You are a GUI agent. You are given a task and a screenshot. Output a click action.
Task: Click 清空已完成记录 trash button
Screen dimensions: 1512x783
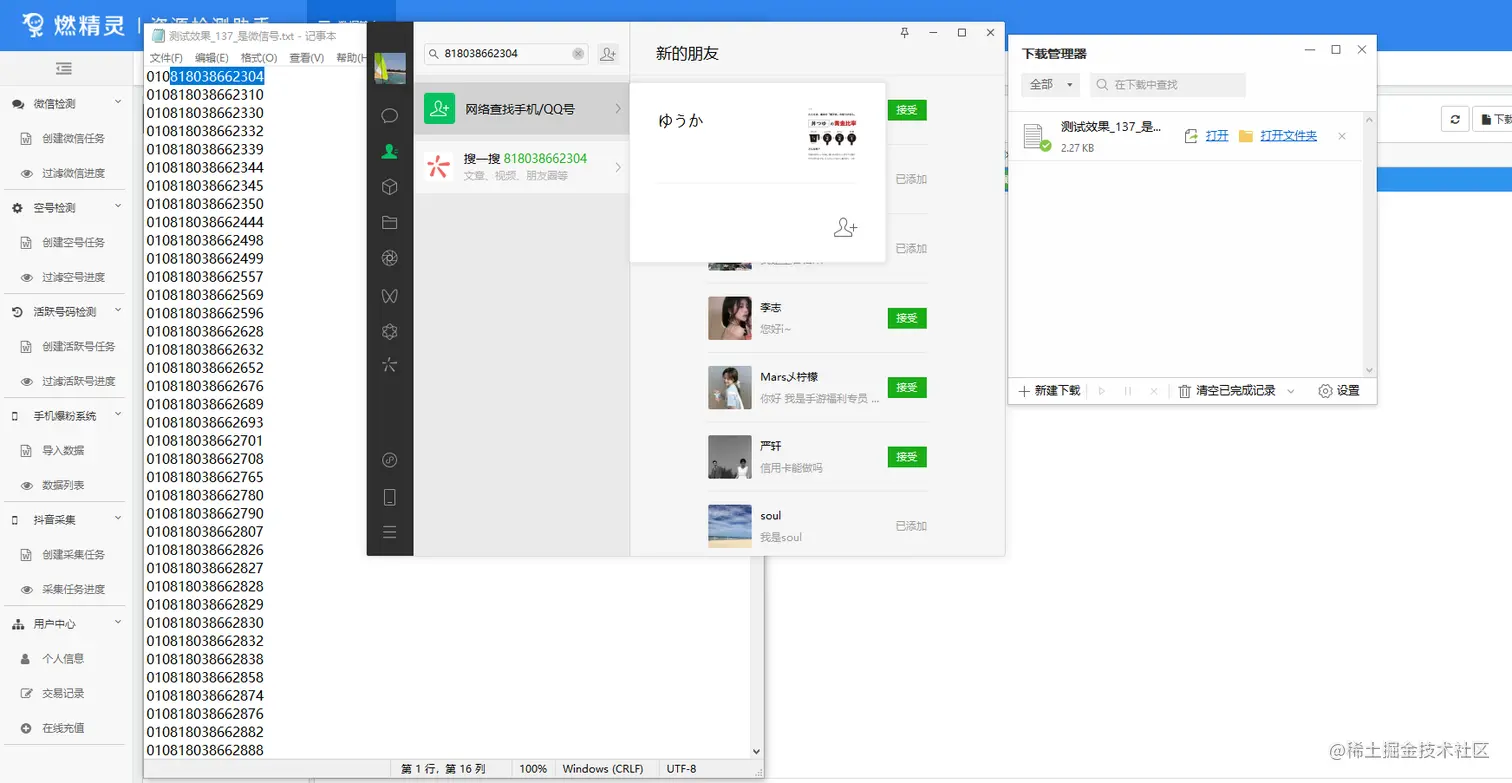click(x=1227, y=391)
